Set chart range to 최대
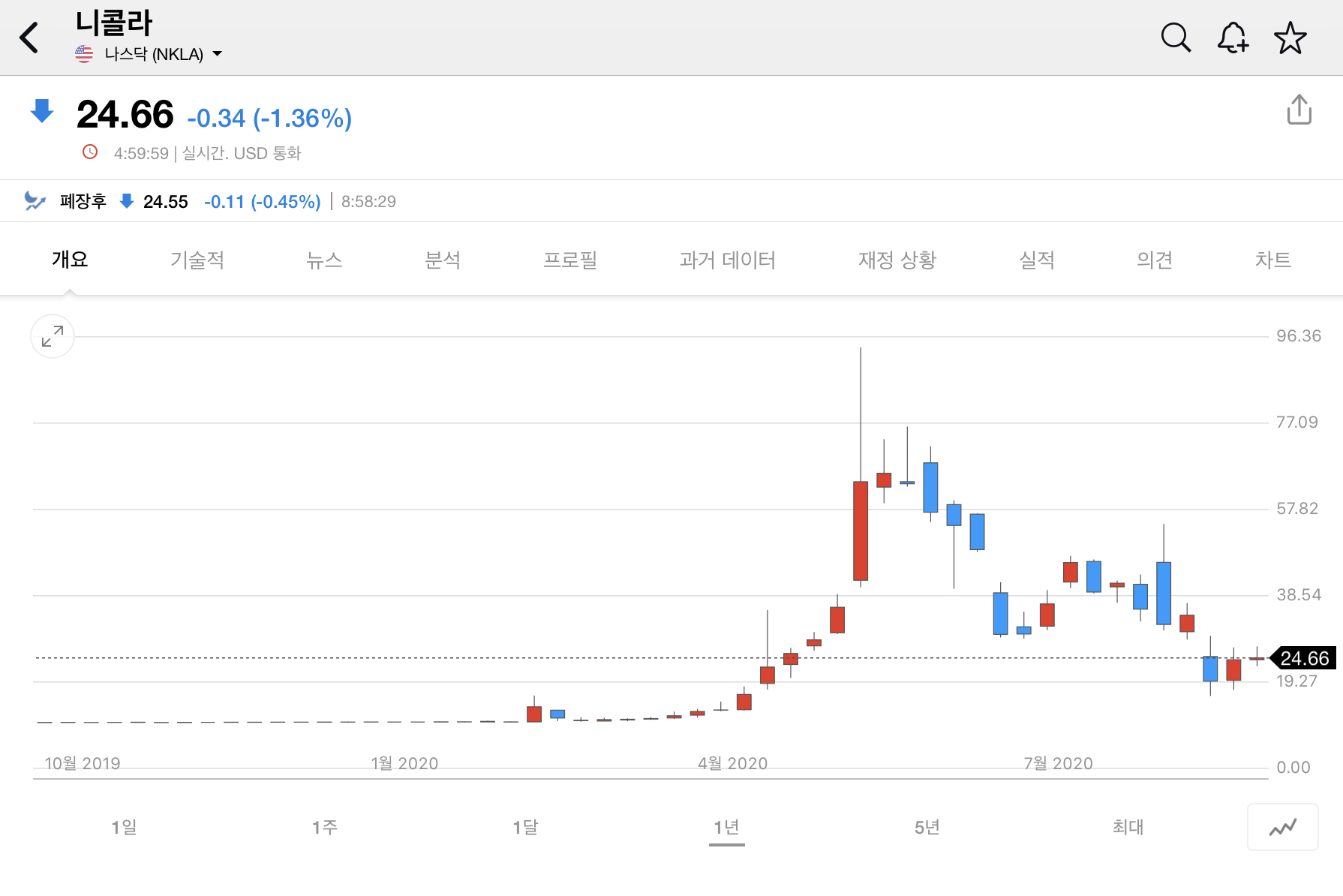 click(x=1128, y=827)
